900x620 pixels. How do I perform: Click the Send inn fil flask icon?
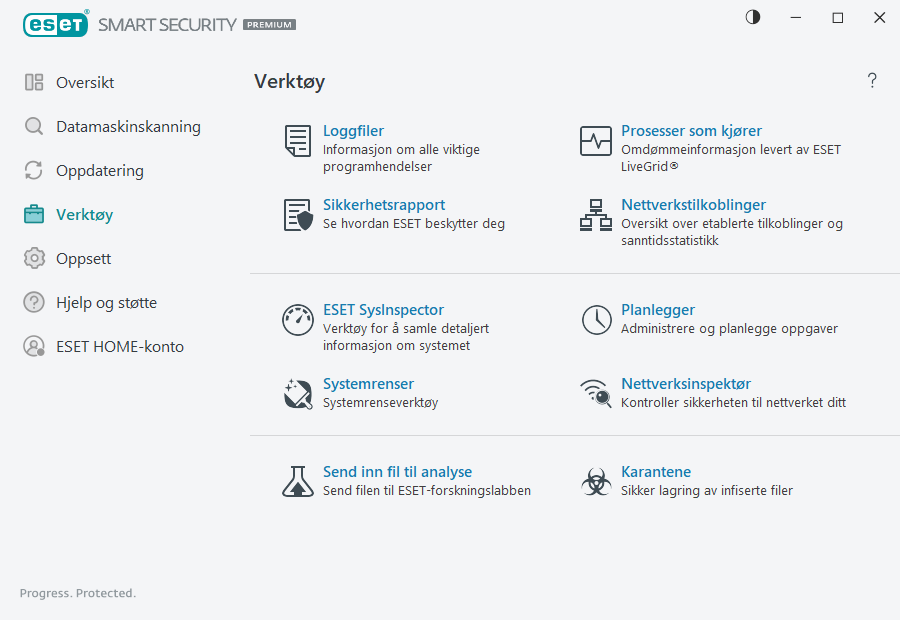pos(297,482)
